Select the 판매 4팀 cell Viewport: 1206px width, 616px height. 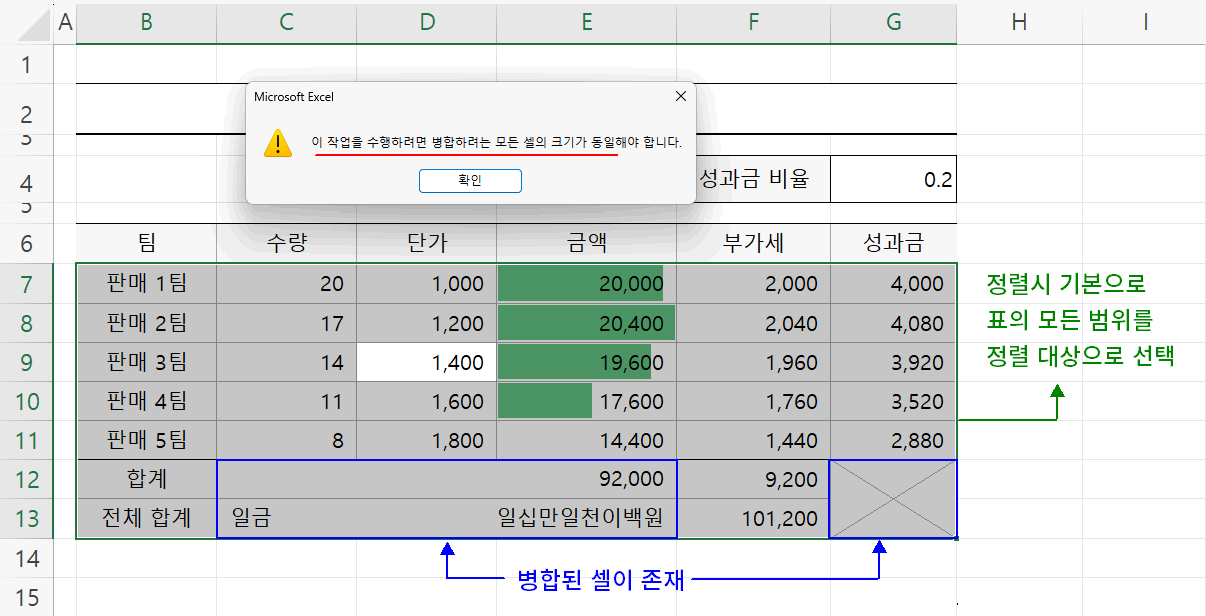pos(146,401)
